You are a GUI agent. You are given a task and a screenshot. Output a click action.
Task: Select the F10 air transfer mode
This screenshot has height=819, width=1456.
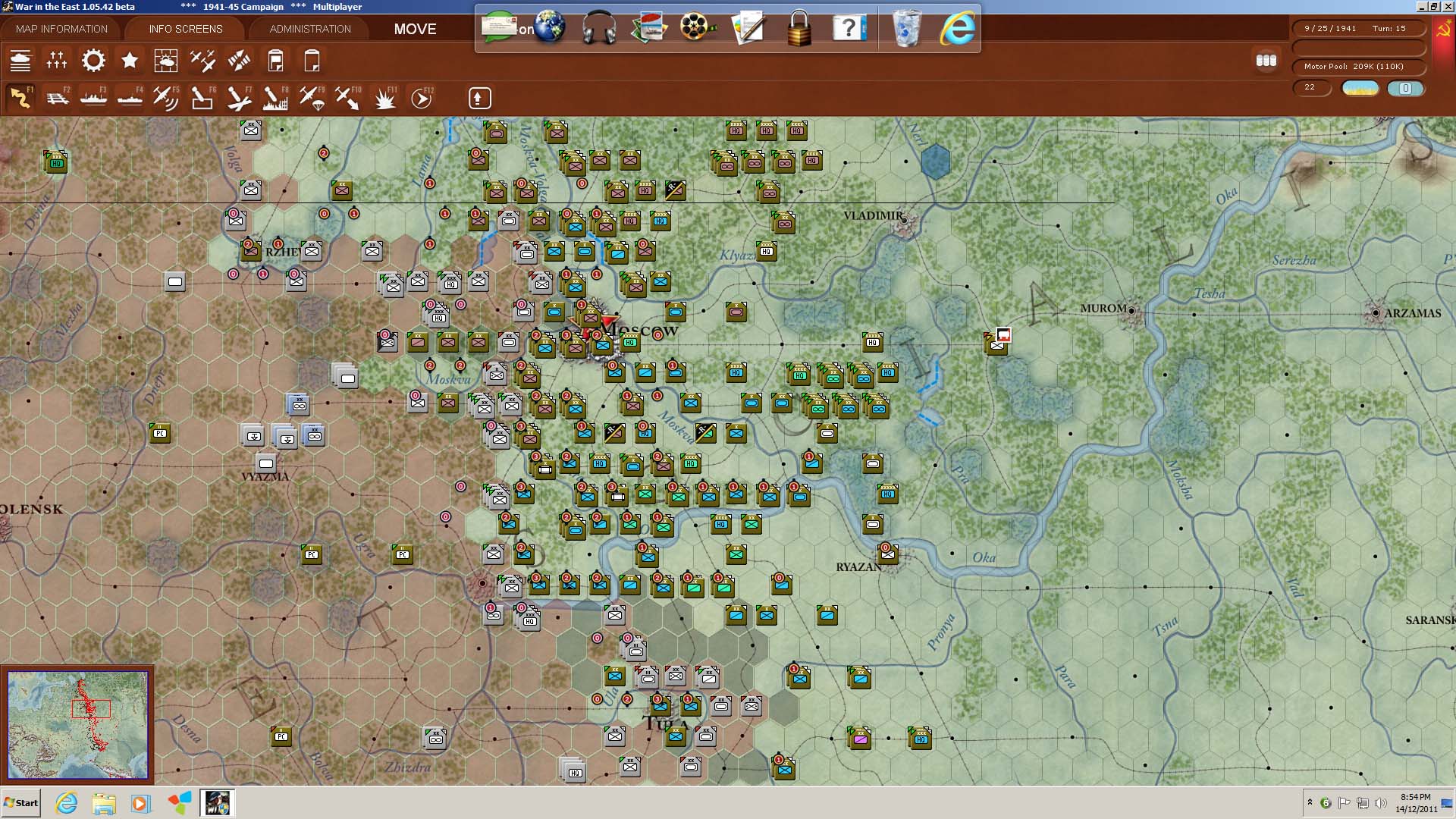348,99
